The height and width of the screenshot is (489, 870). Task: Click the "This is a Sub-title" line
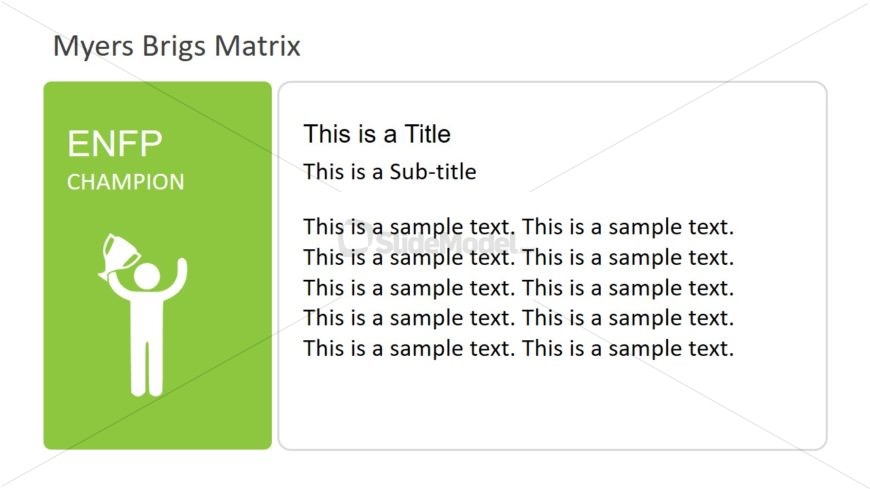pyautogui.click(x=390, y=172)
